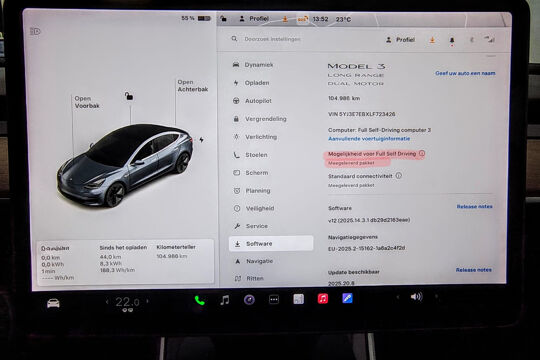Open the music note media icon
The height and width of the screenshot is (360, 540).
click(225, 300)
